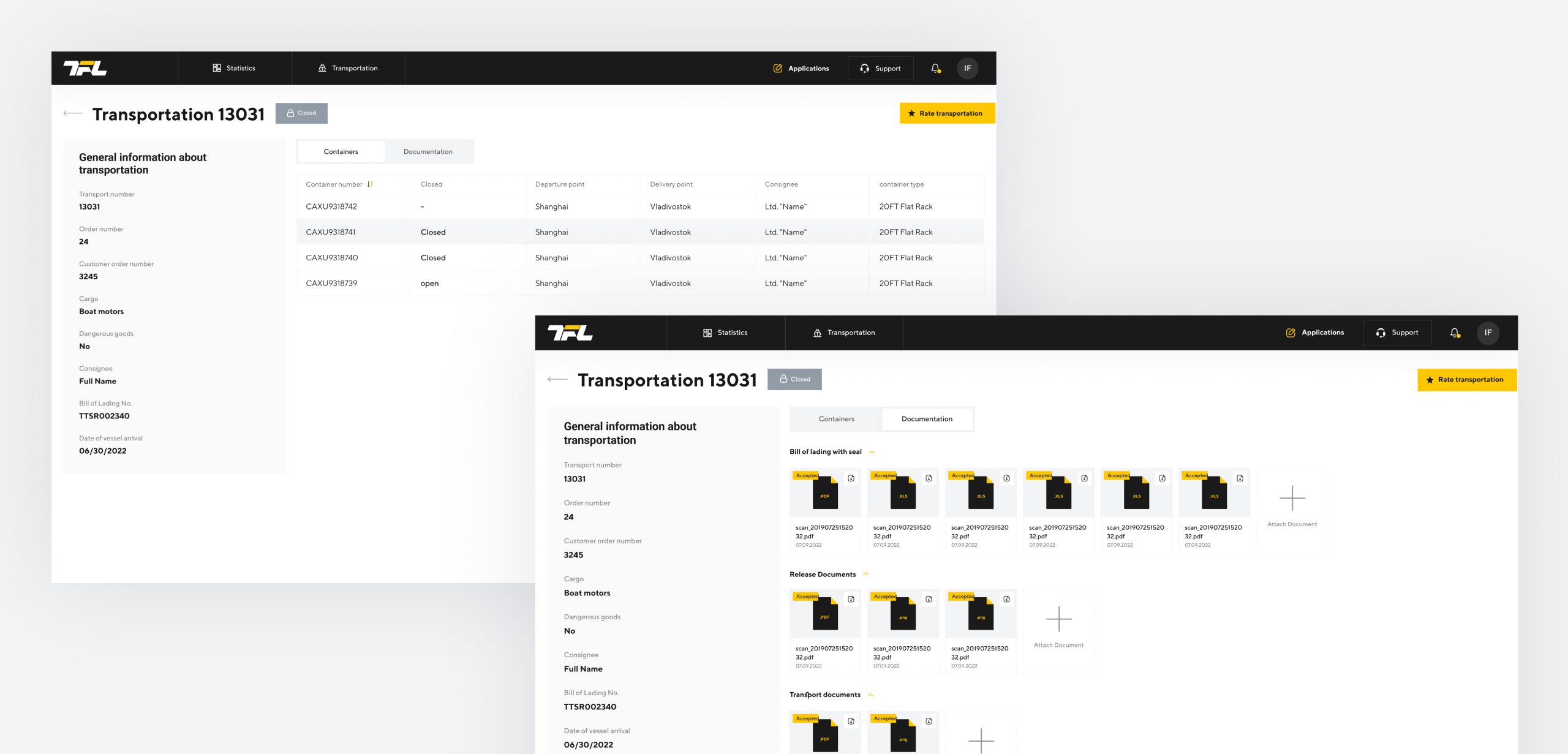This screenshot has height=754, width=1568.
Task: Collapse the Transport documents section
Action: pyautogui.click(x=870, y=695)
